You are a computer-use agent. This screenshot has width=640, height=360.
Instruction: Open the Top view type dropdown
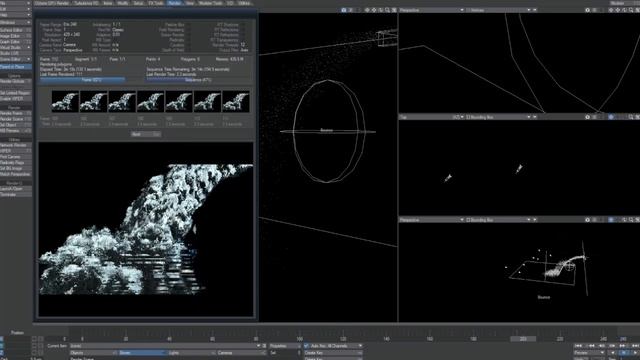[x=431, y=117]
